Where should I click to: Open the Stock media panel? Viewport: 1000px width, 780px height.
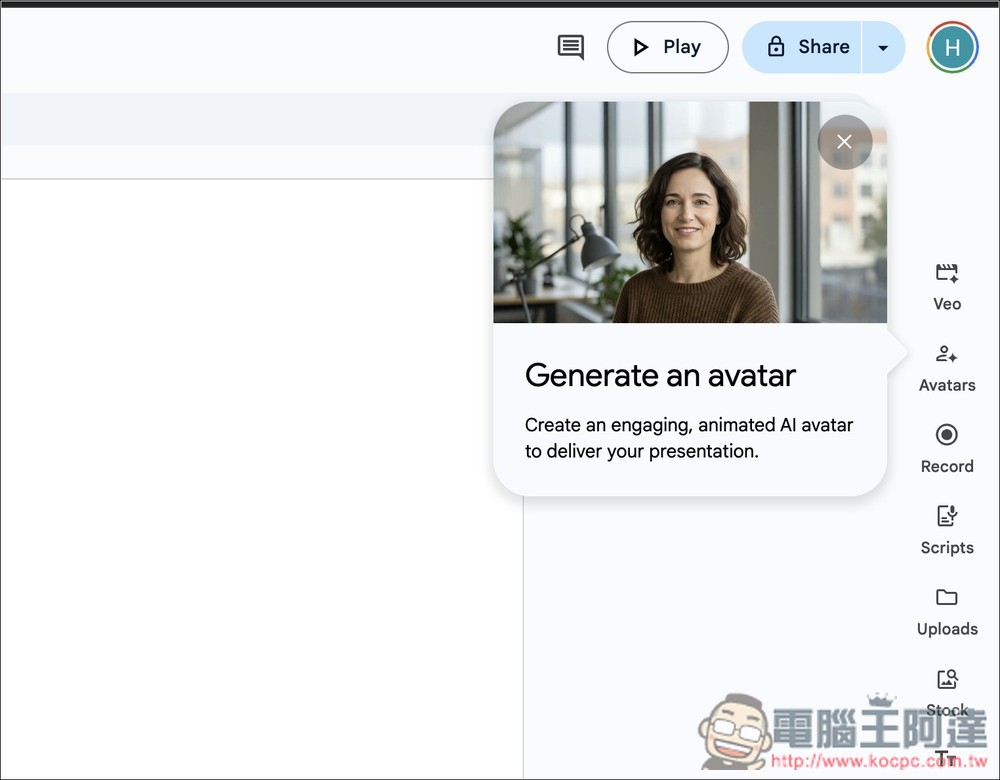(947, 693)
